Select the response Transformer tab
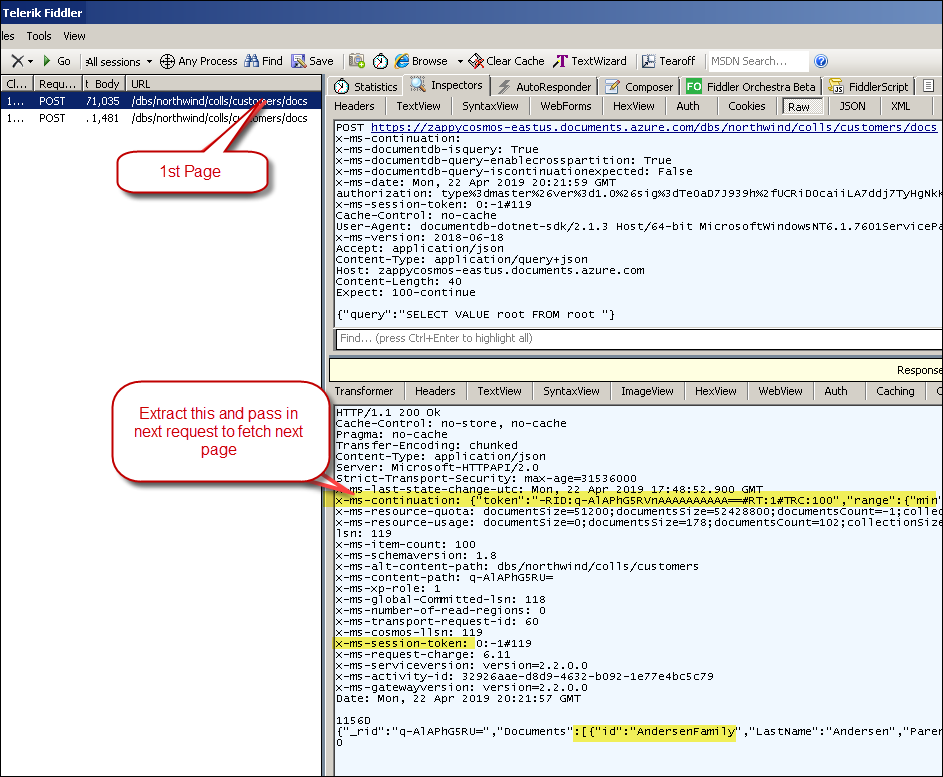The image size is (943, 777). 364,392
